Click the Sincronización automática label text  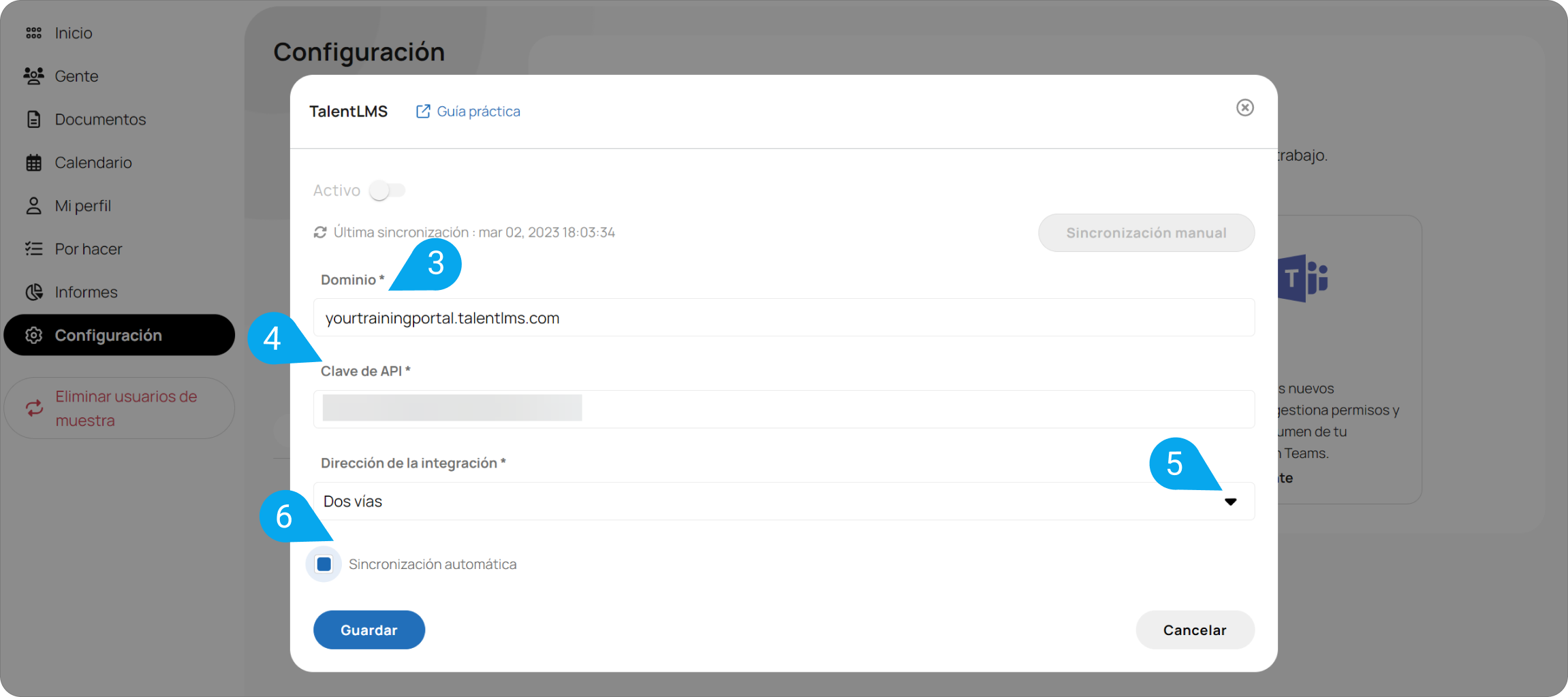click(433, 564)
